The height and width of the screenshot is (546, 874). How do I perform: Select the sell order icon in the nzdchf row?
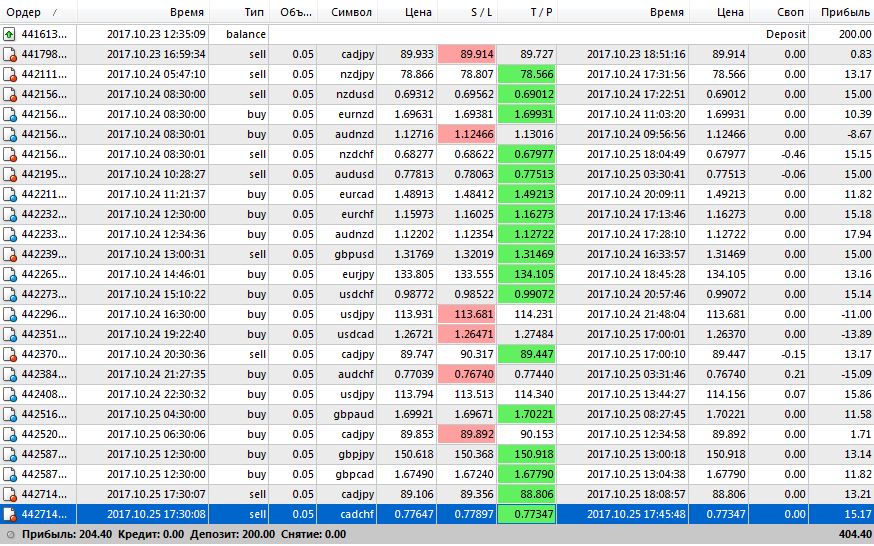click(9, 155)
